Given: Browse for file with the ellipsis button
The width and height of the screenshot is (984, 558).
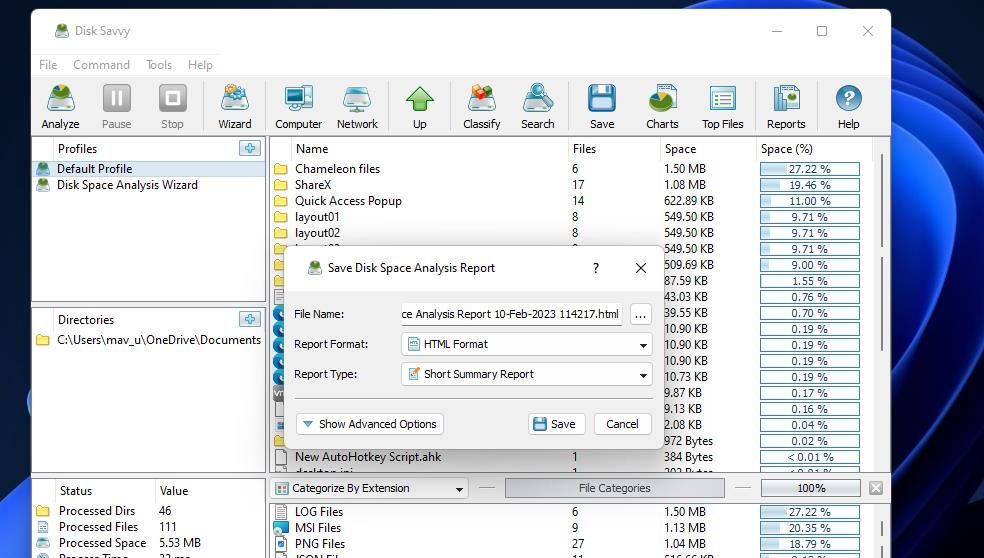Looking at the screenshot, I should (x=640, y=314).
